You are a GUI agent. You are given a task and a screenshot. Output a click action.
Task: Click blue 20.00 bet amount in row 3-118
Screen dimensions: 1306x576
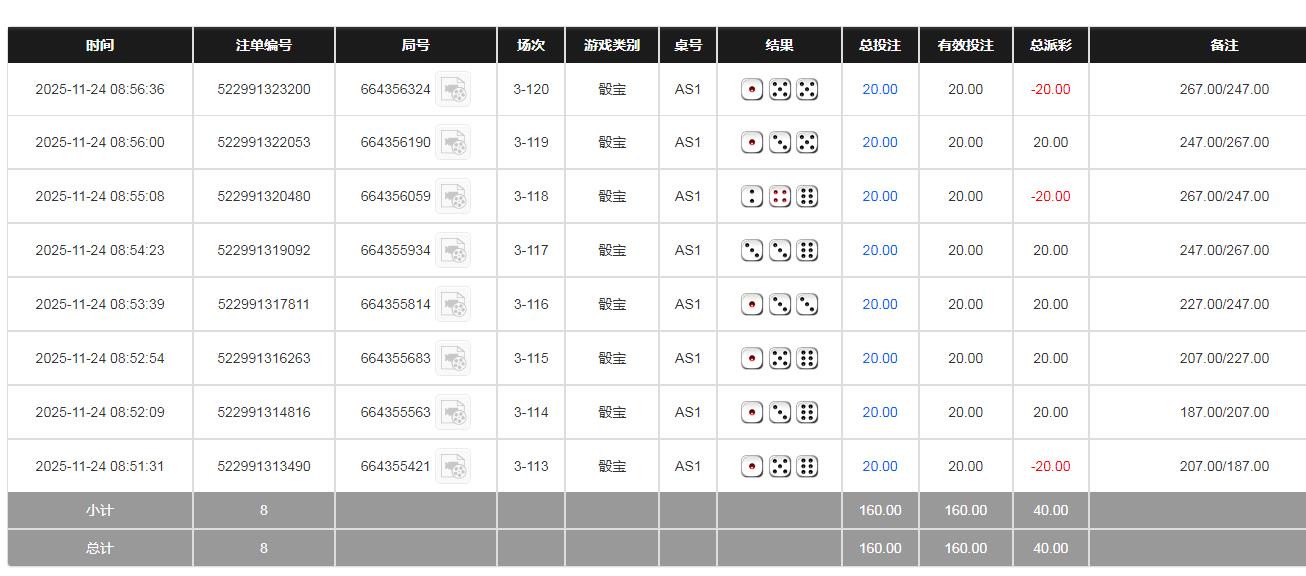point(880,197)
